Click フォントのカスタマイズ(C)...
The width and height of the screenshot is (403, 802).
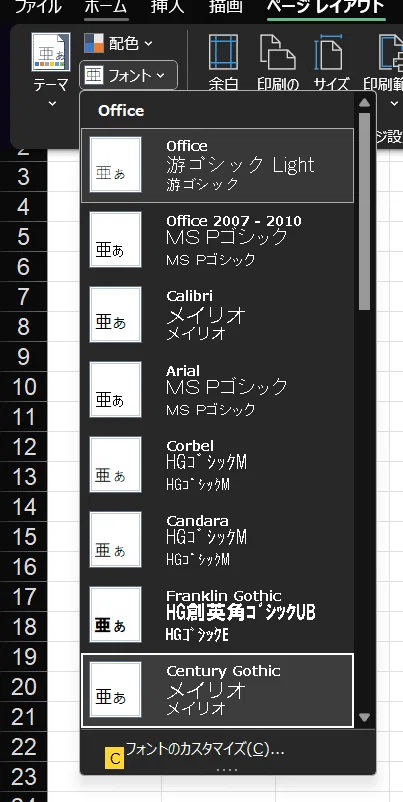click(205, 749)
